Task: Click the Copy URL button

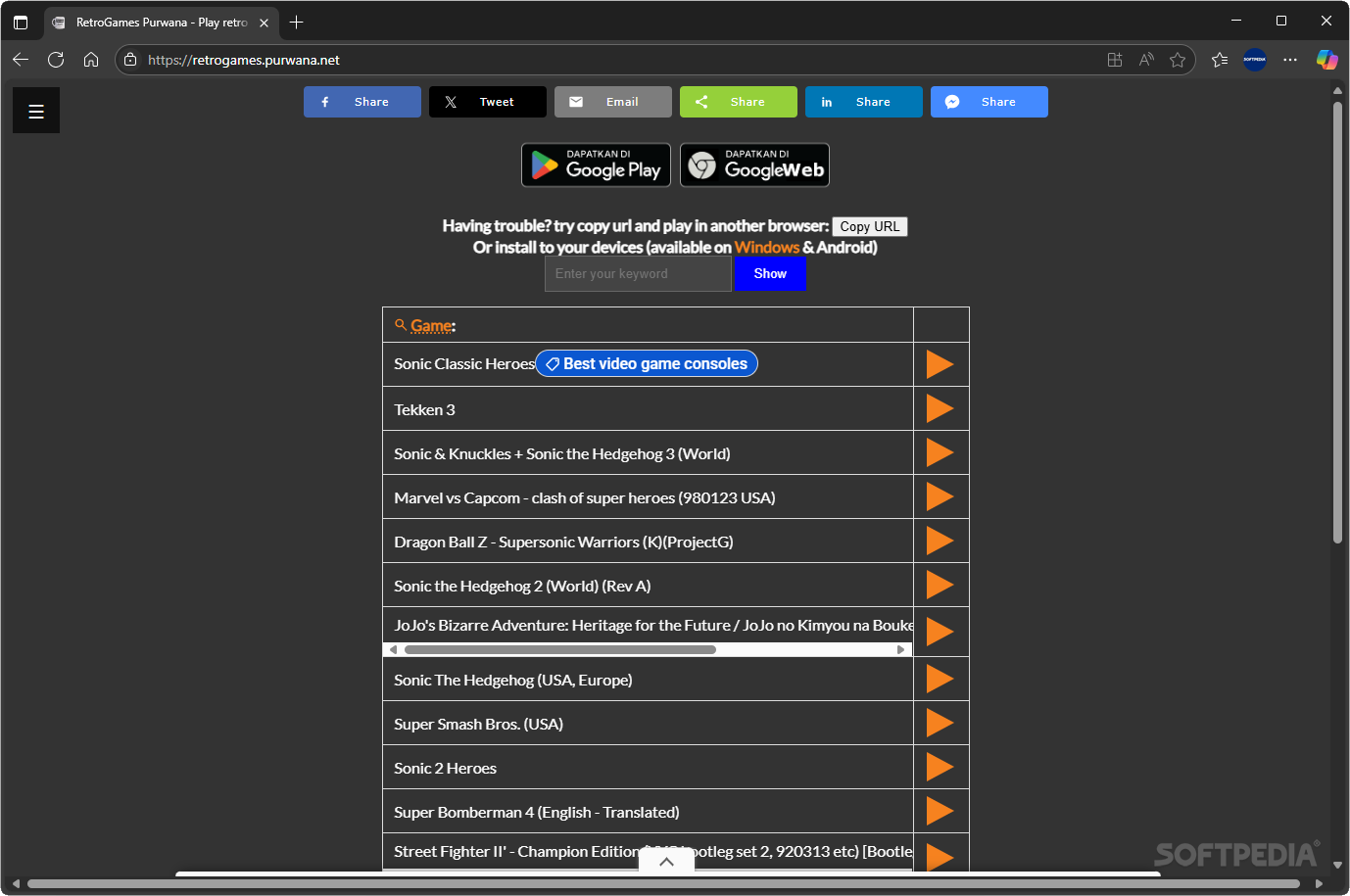Action: [870, 226]
